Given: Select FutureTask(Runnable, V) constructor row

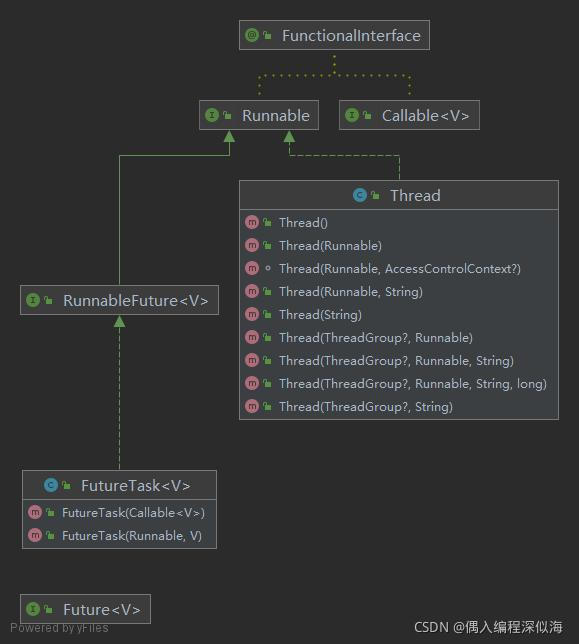Looking at the screenshot, I should coord(119,536).
